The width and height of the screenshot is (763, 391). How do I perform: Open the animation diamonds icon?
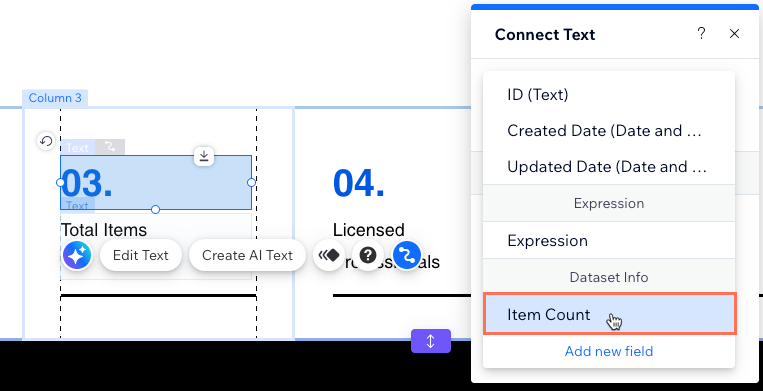coord(328,255)
